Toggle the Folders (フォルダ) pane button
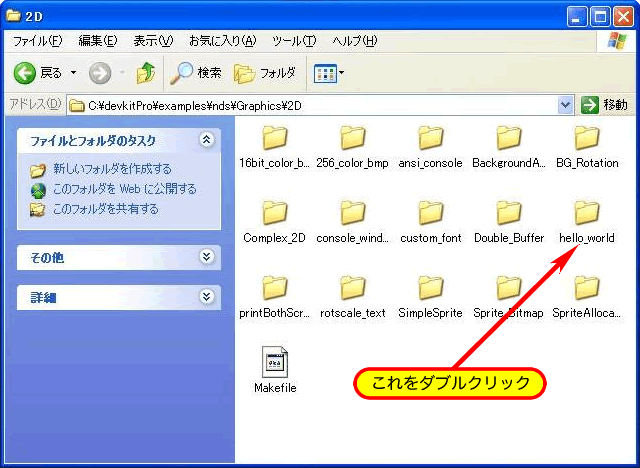Image resolution: width=640 pixels, height=468 pixels. tap(265, 73)
